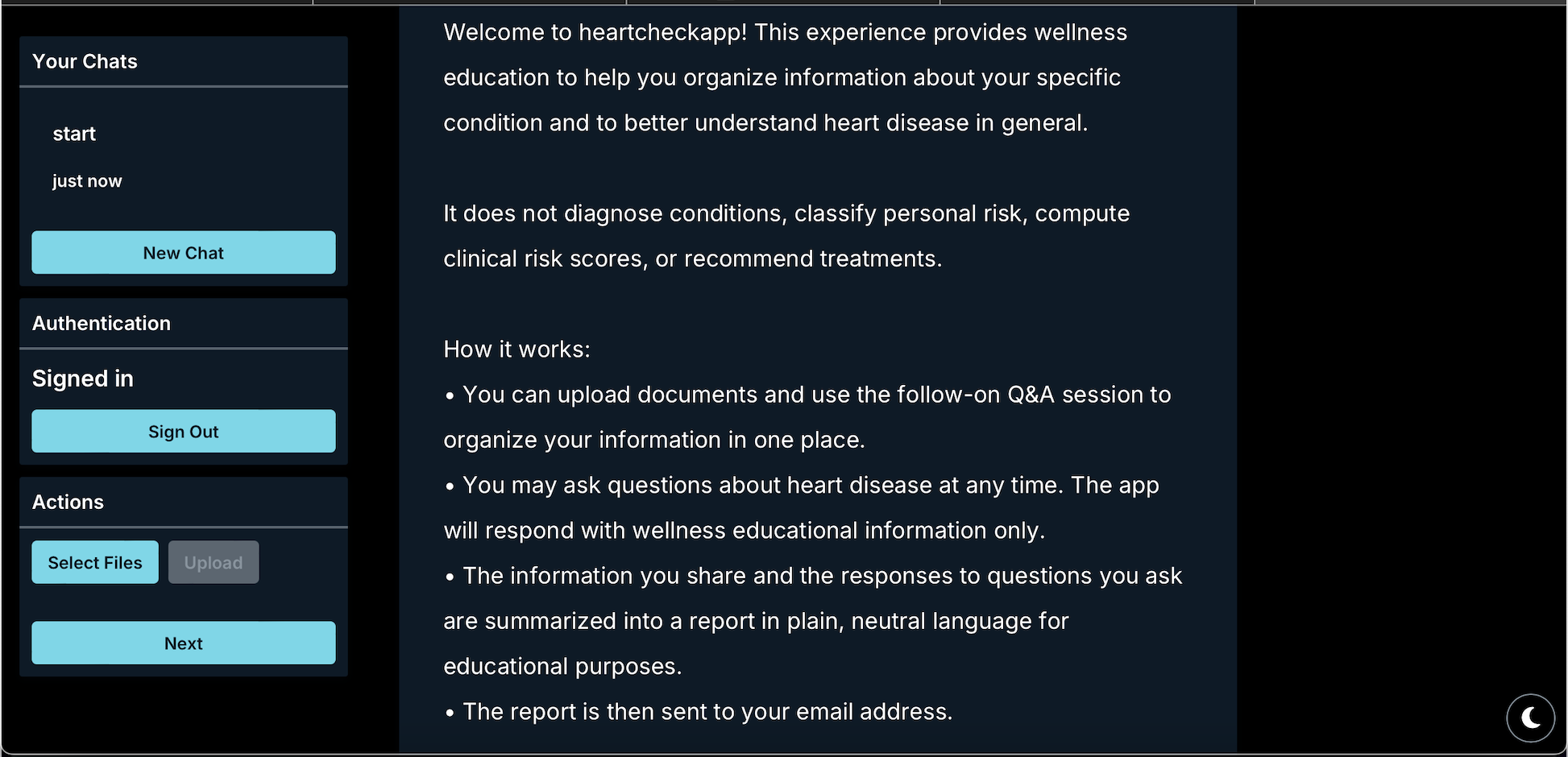Click the Authentication section header
This screenshot has width=1568, height=757.
(x=102, y=323)
